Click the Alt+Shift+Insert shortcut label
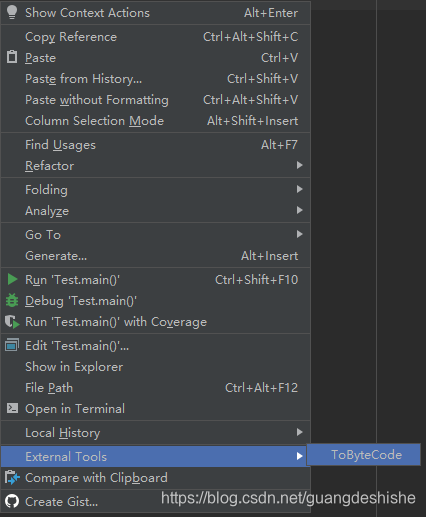Viewport: 426px width, 517px height. (x=252, y=121)
